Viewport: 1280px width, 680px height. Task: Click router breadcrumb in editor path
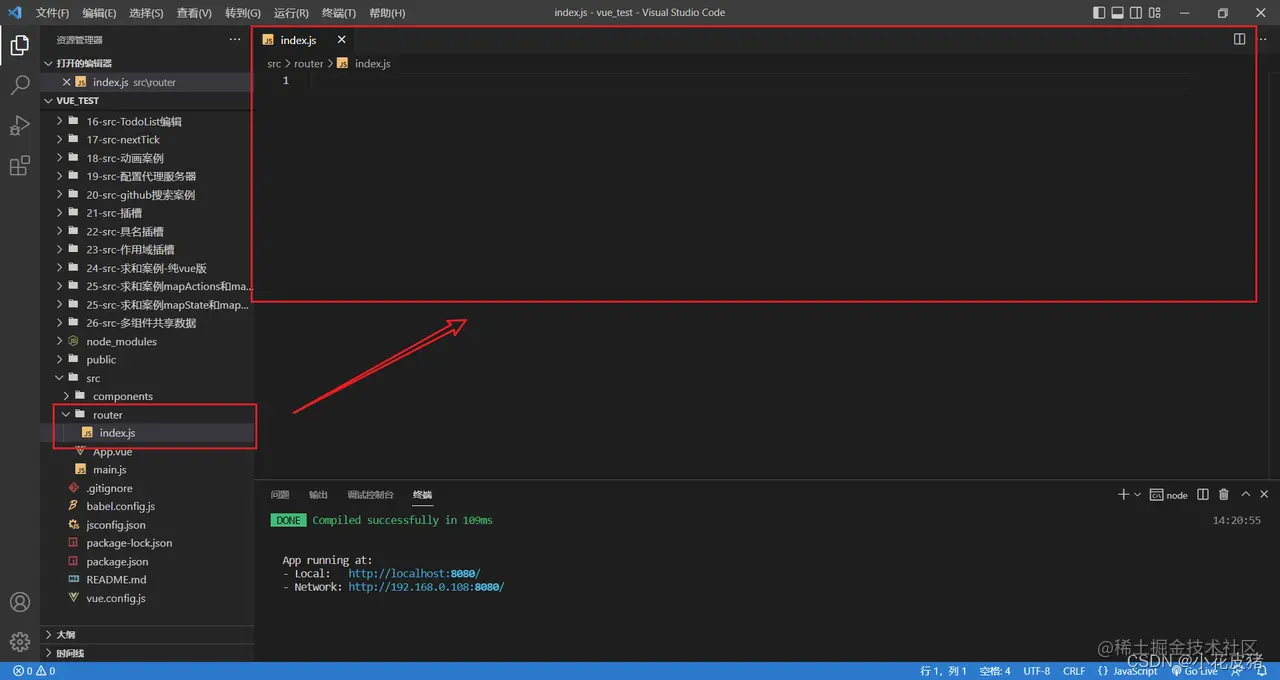309,63
